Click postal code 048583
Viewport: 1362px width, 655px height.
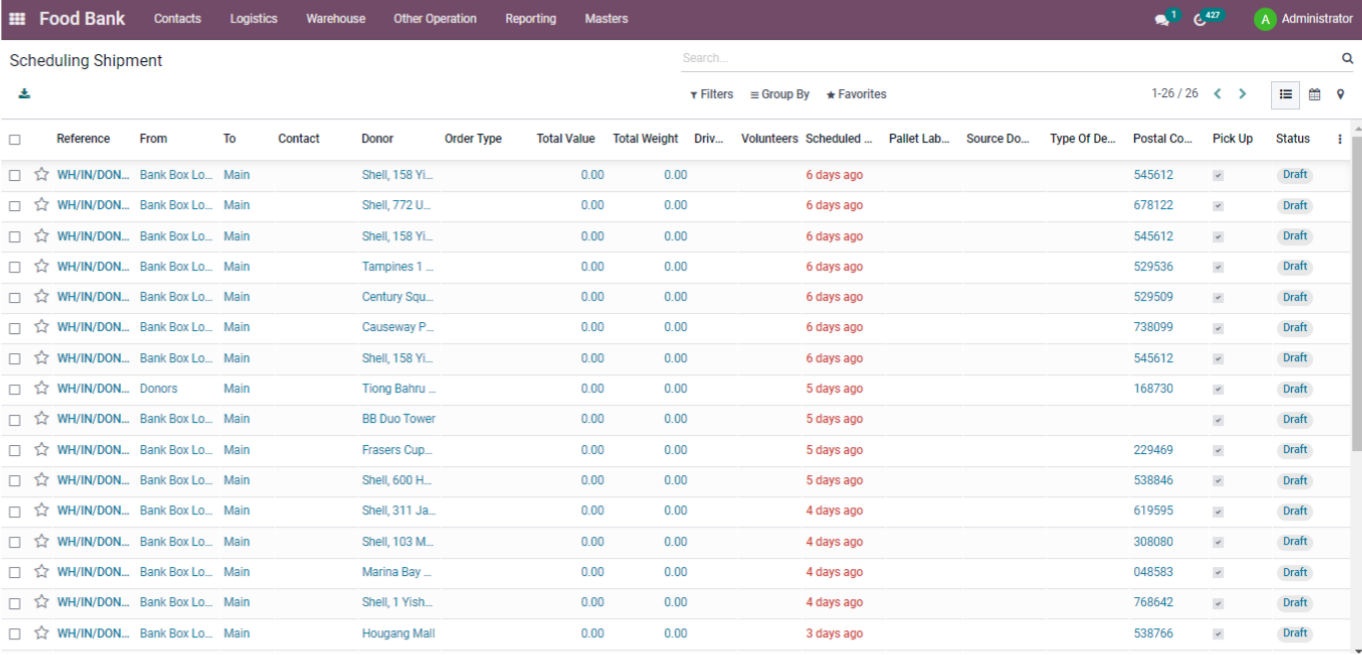pyautogui.click(x=1154, y=572)
